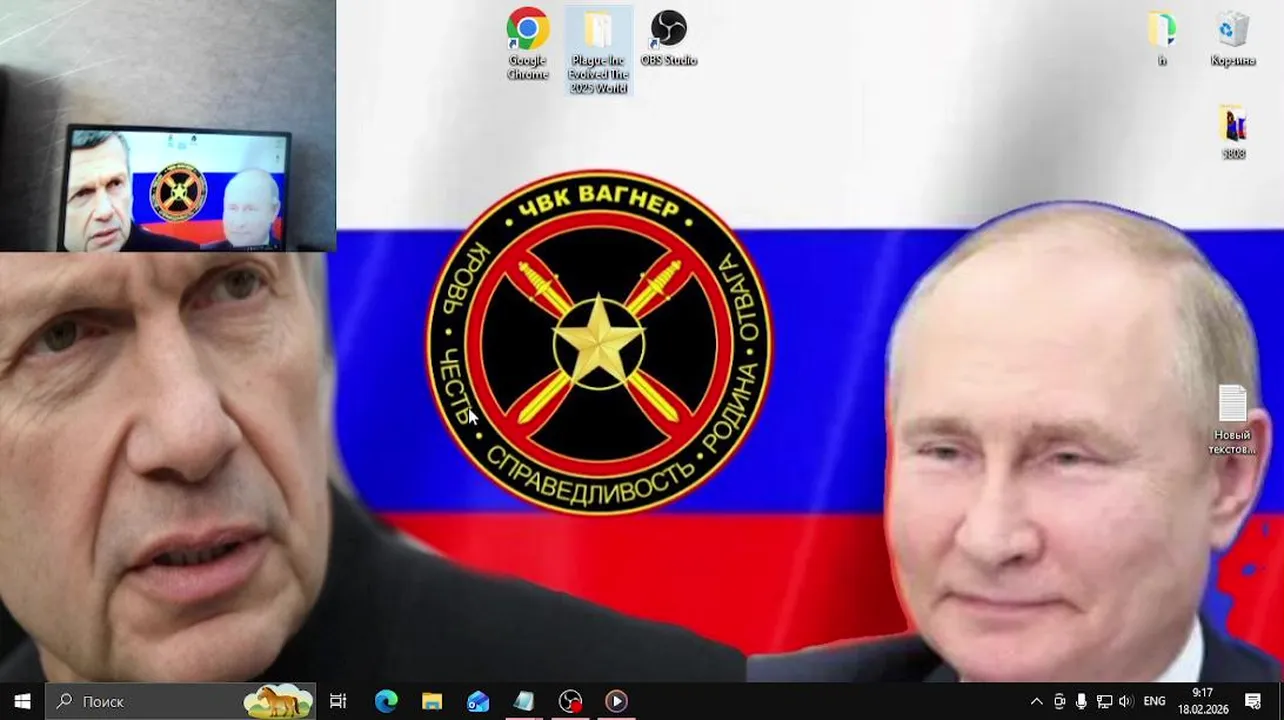Viewport: 1284px width, 720px height.
Task: Open the folder labeled h
Action: coord(1162,40)
